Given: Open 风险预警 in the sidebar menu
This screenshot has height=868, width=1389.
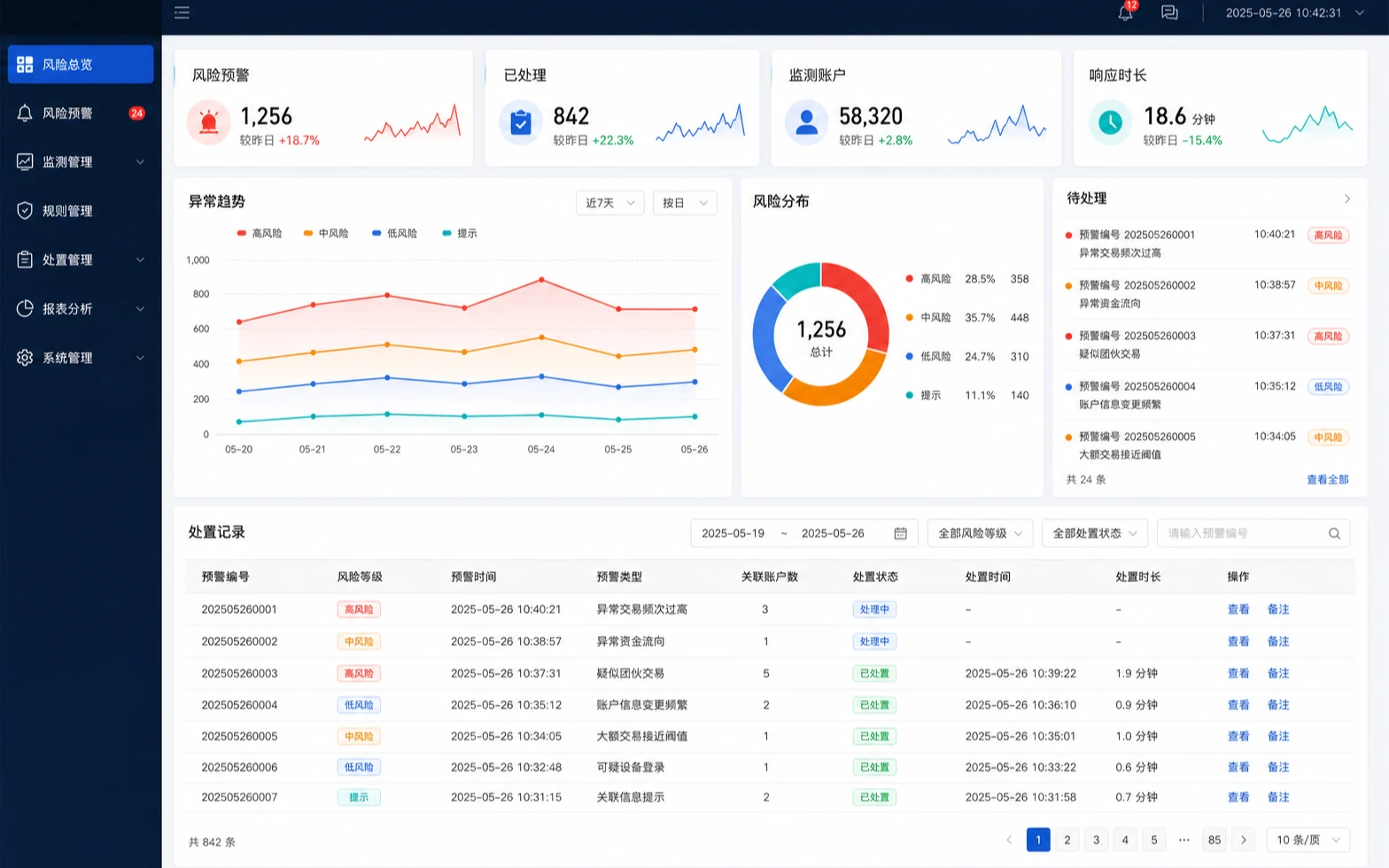Looking at the screenshot, I should point(81,113).
